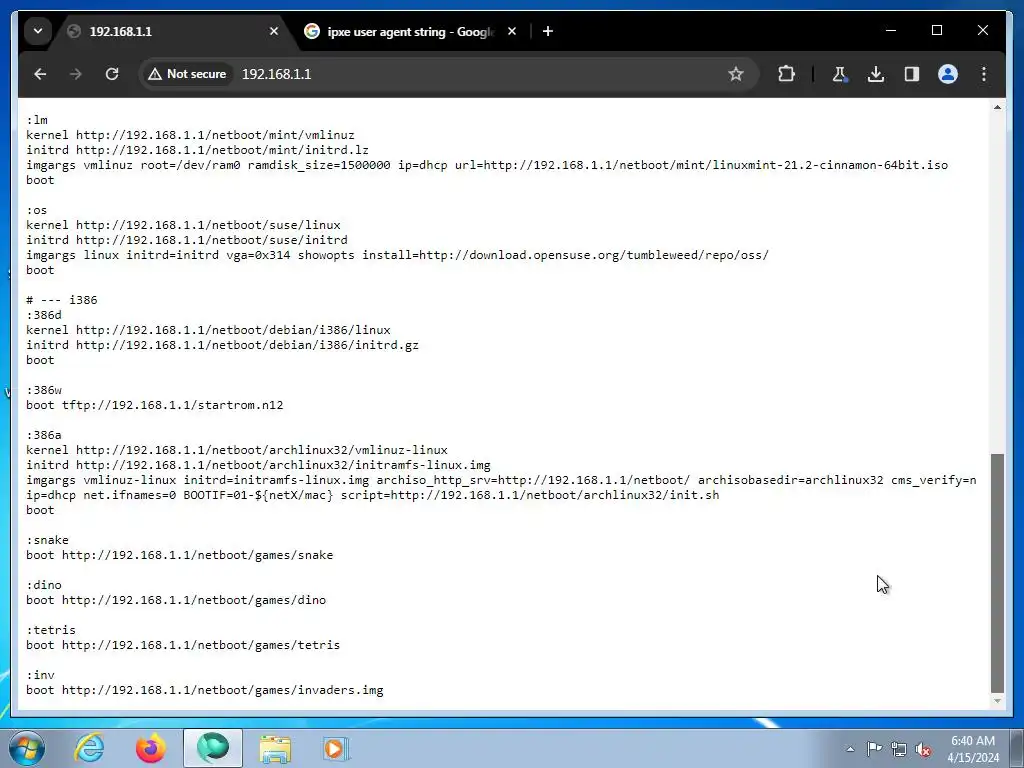Close the ipxe user agent string tab

(512, 31)
